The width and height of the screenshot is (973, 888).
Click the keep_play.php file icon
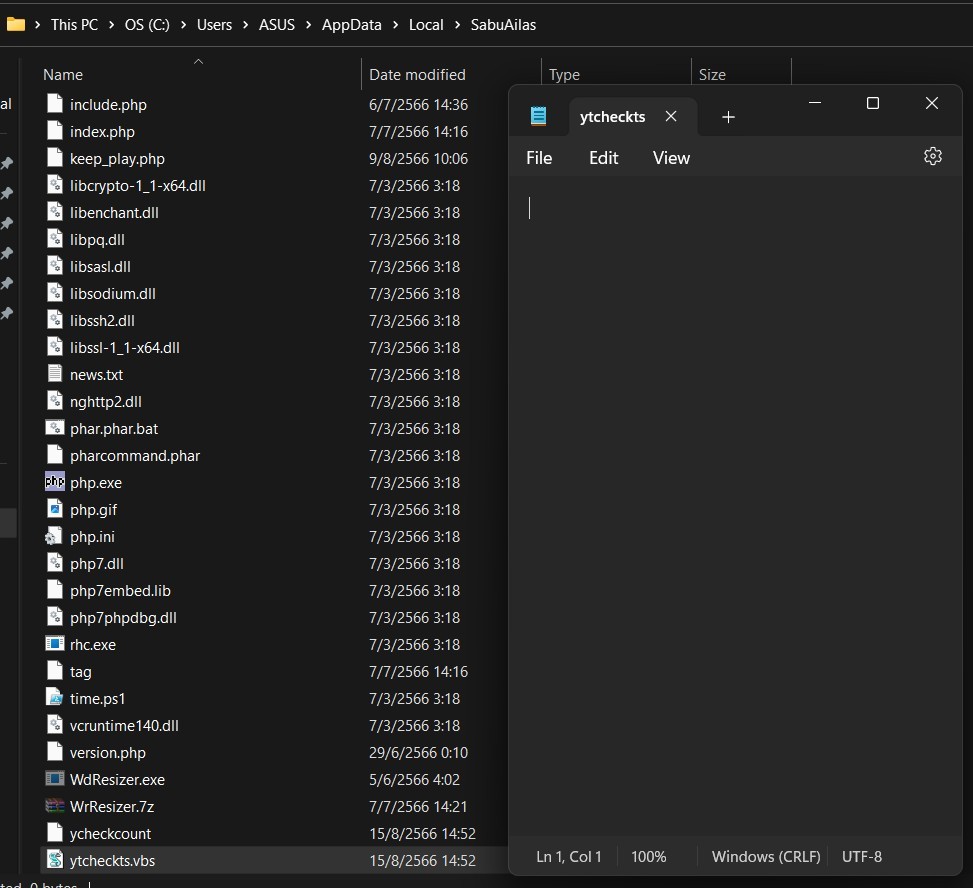(55, 158)
